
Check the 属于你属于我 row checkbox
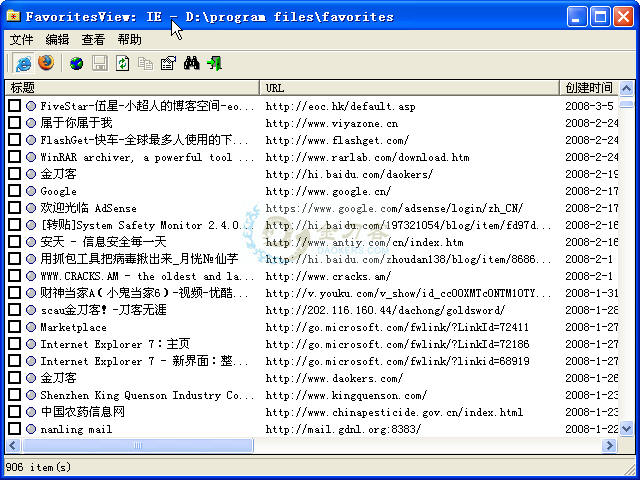[14, 123]
